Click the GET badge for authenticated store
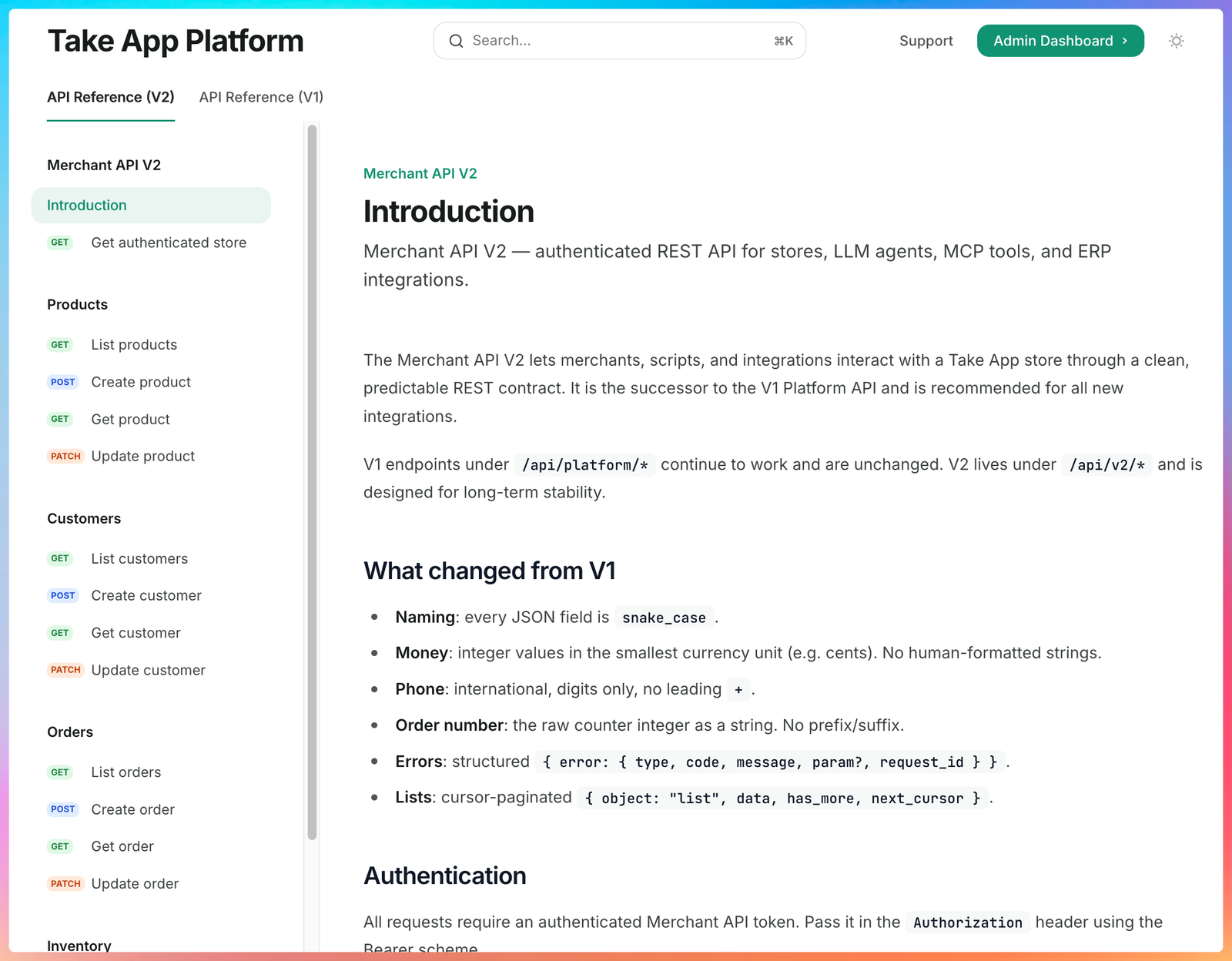The height and width of the screenshot is (961, 1232). point(60,243)
